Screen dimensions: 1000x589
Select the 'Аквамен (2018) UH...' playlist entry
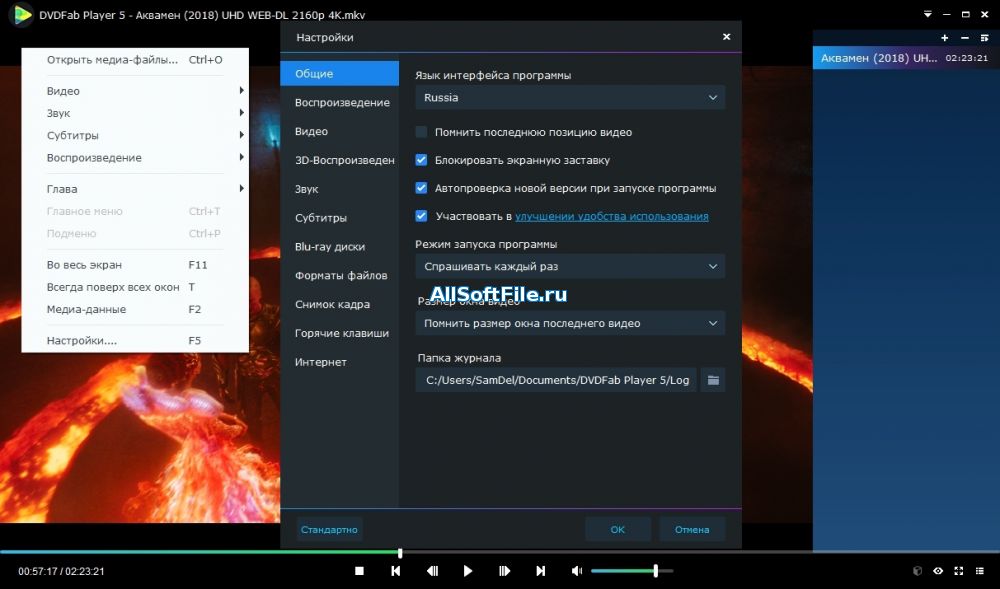click(x=906, y=58)
